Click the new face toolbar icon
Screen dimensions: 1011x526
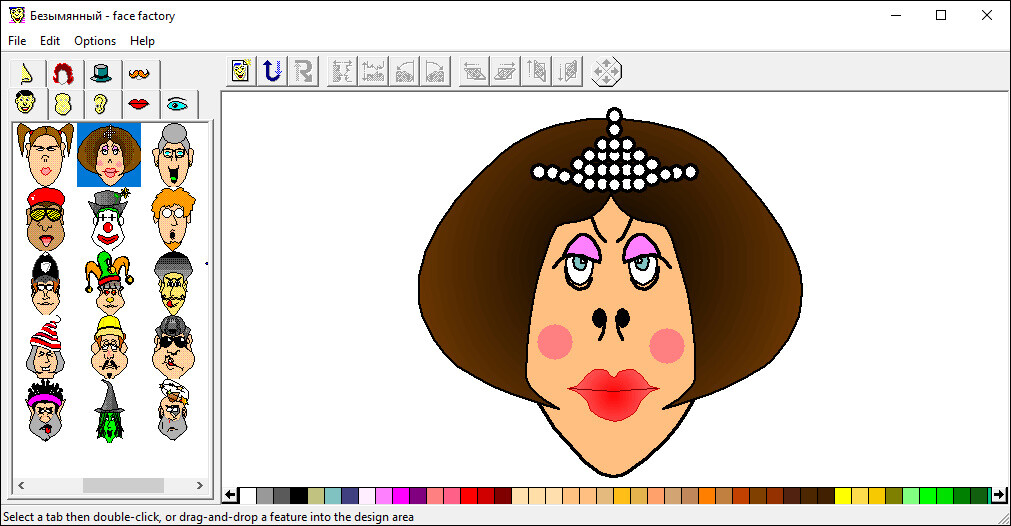[240, 71]
